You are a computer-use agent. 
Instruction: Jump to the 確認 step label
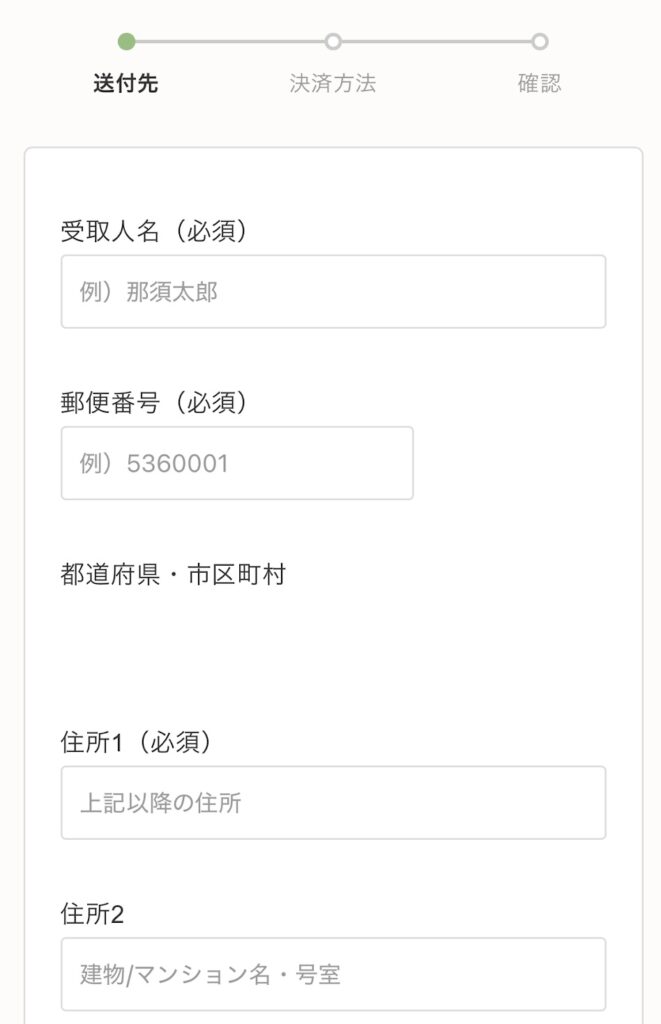coord(540,84)
